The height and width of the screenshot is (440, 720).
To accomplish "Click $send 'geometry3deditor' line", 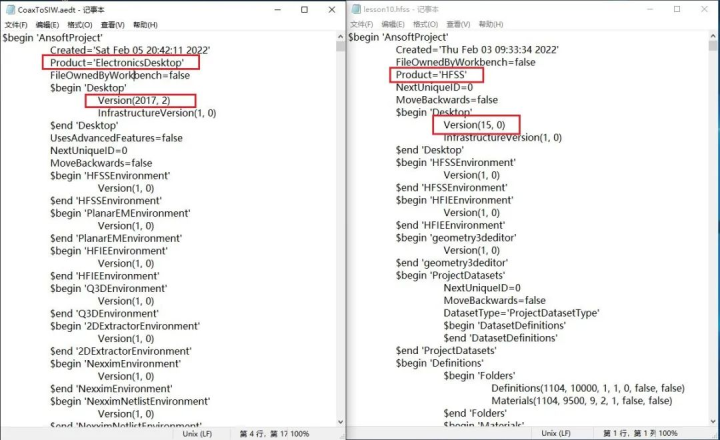I will (452, 263).
